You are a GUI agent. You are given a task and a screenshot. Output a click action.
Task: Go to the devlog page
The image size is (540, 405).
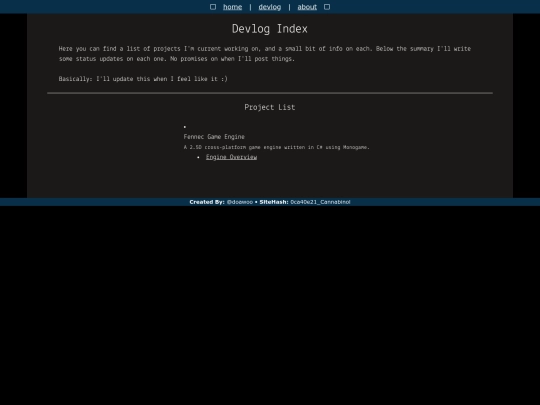[x=270, y=7]
